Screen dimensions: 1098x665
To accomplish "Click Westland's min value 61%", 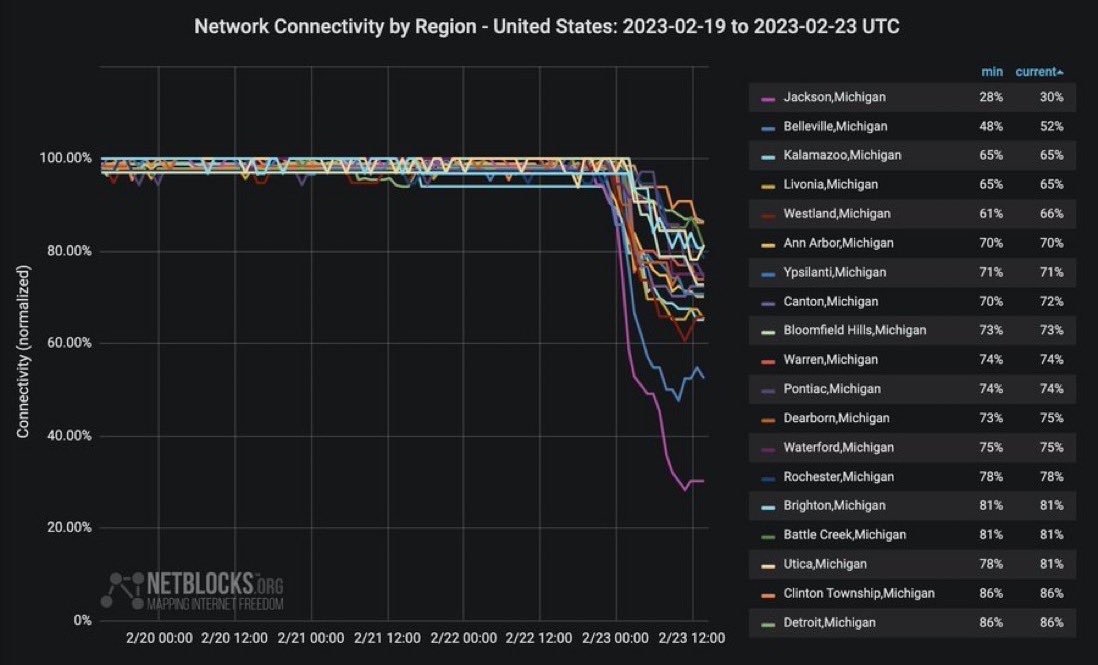I will (x=991, y=214).
